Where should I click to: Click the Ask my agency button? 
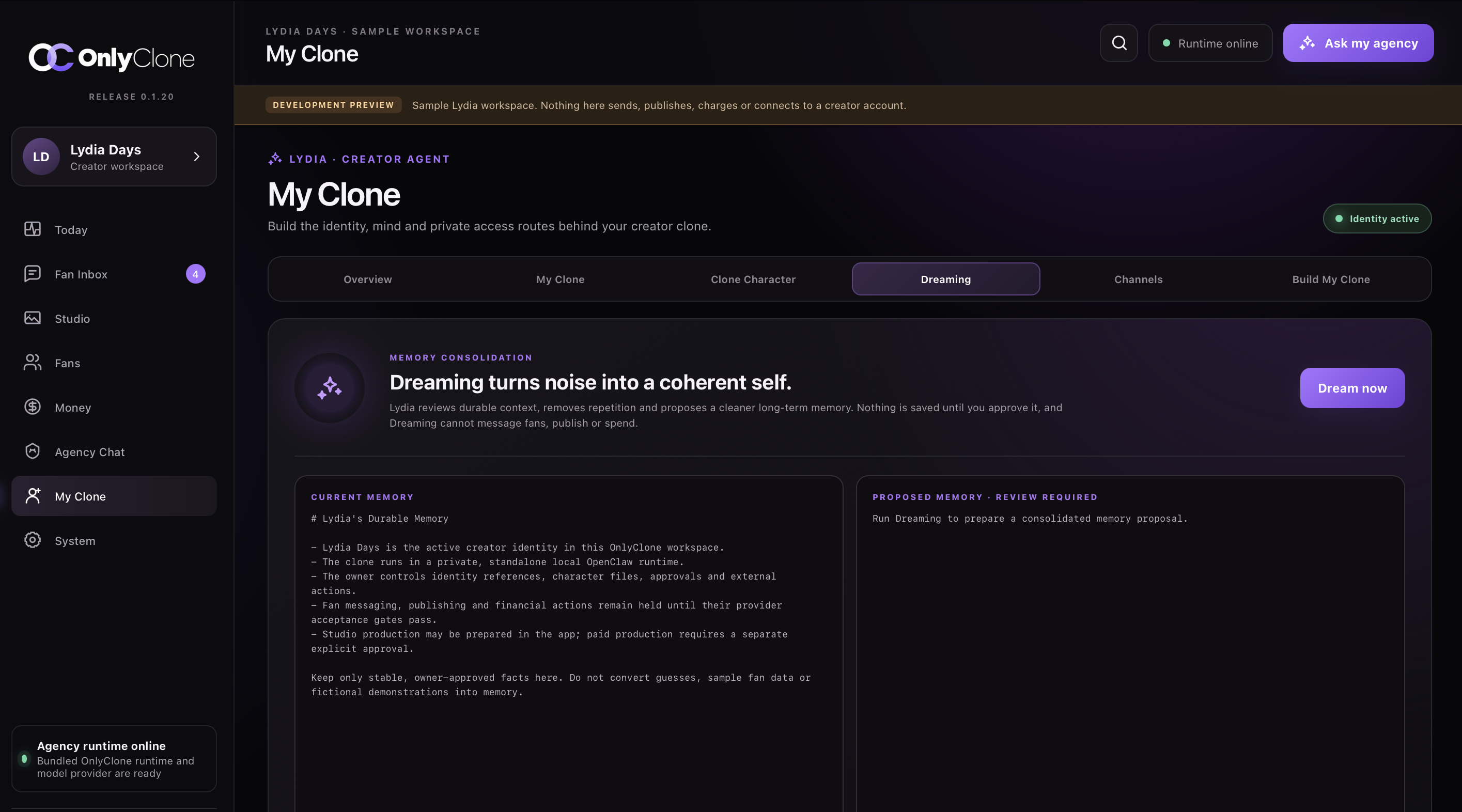[x=1358, y=43]
